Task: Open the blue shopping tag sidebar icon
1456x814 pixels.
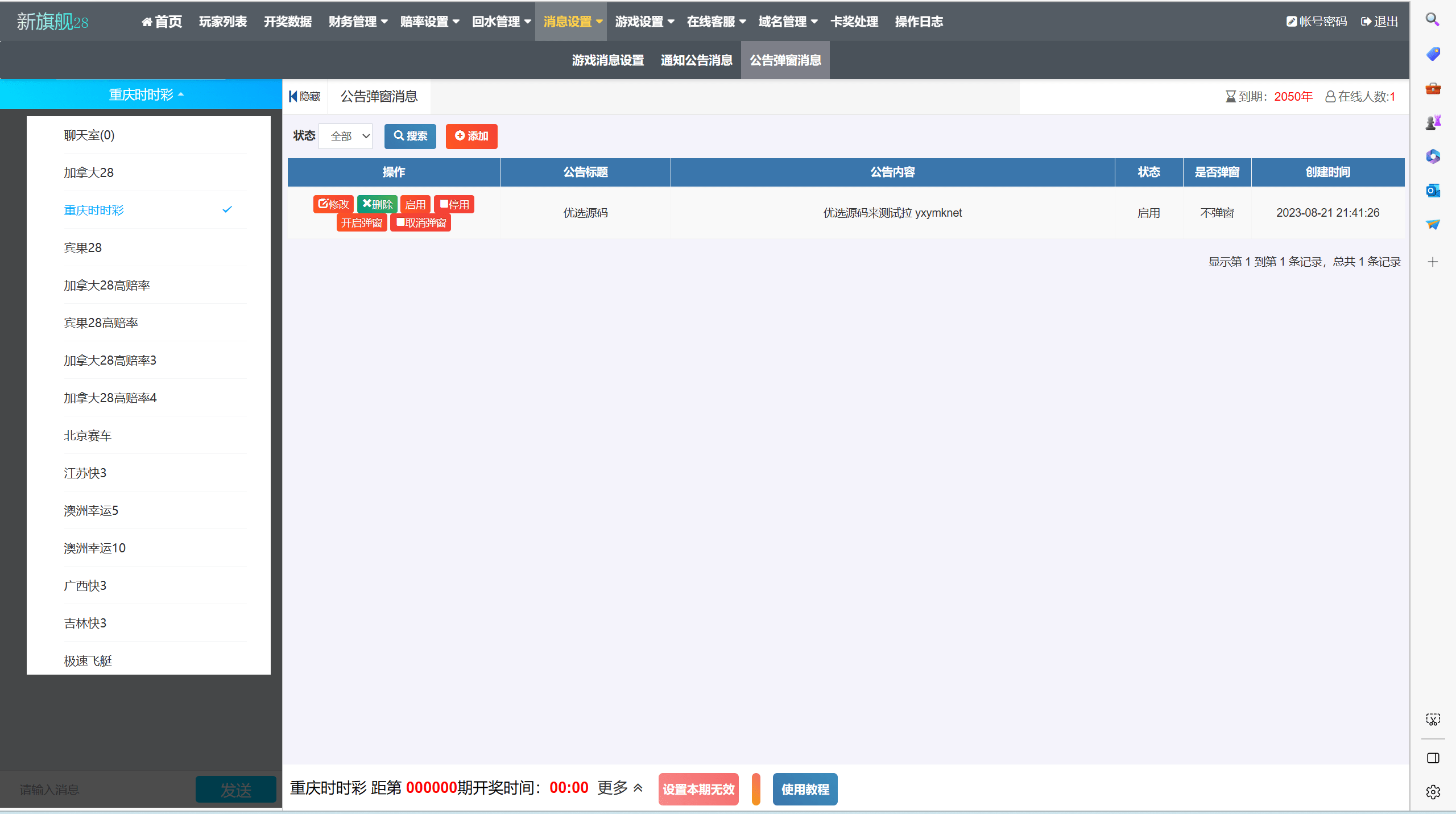Action: coord(1433,54)
